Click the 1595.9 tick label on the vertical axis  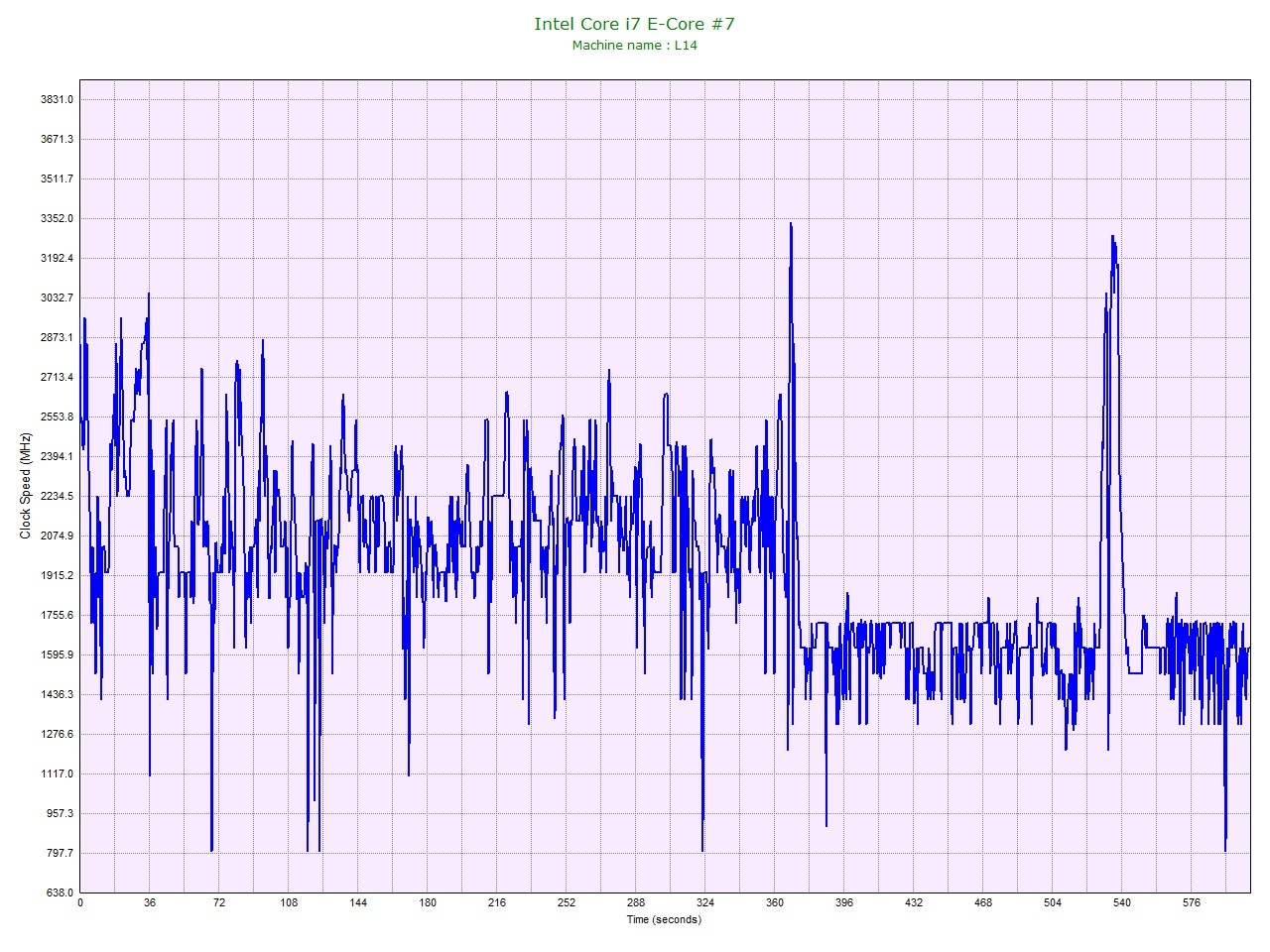[x=58, y=654]
